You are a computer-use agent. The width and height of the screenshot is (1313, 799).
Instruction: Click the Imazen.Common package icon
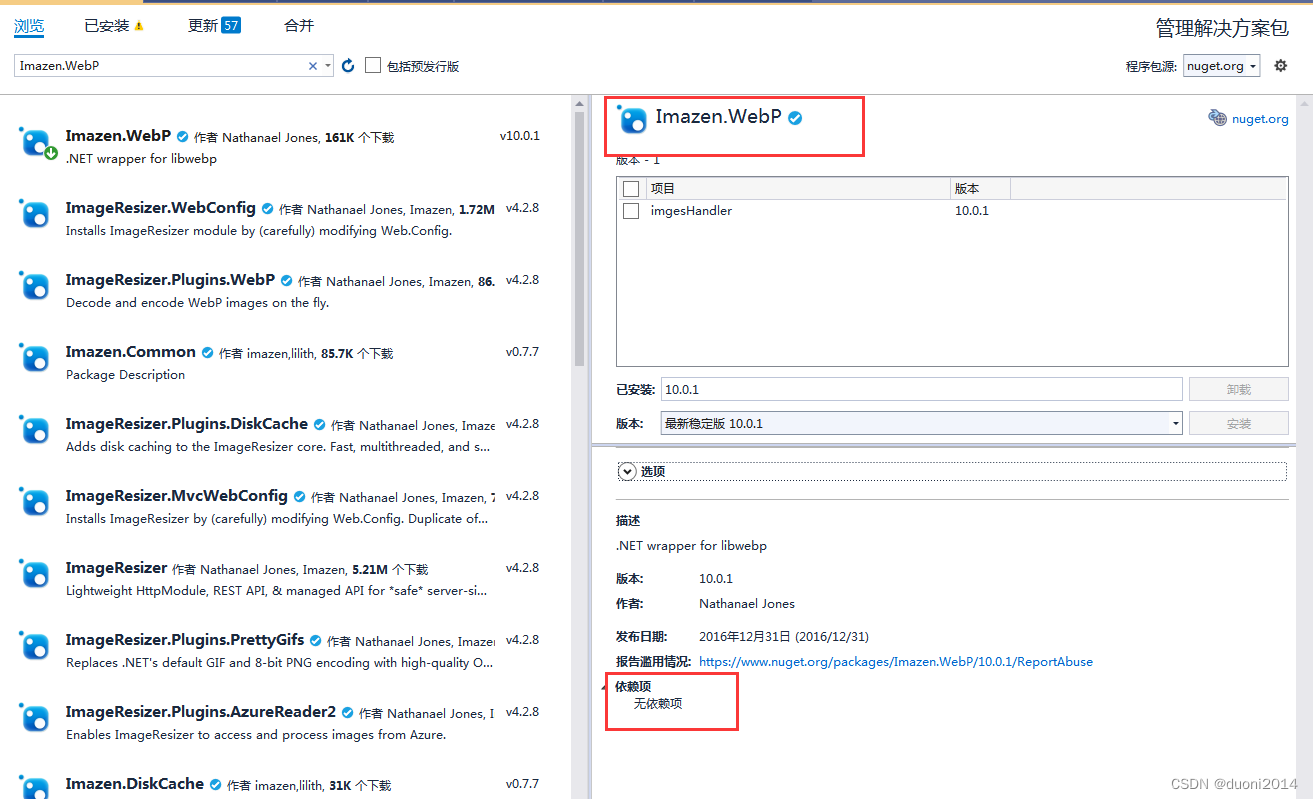35,358
